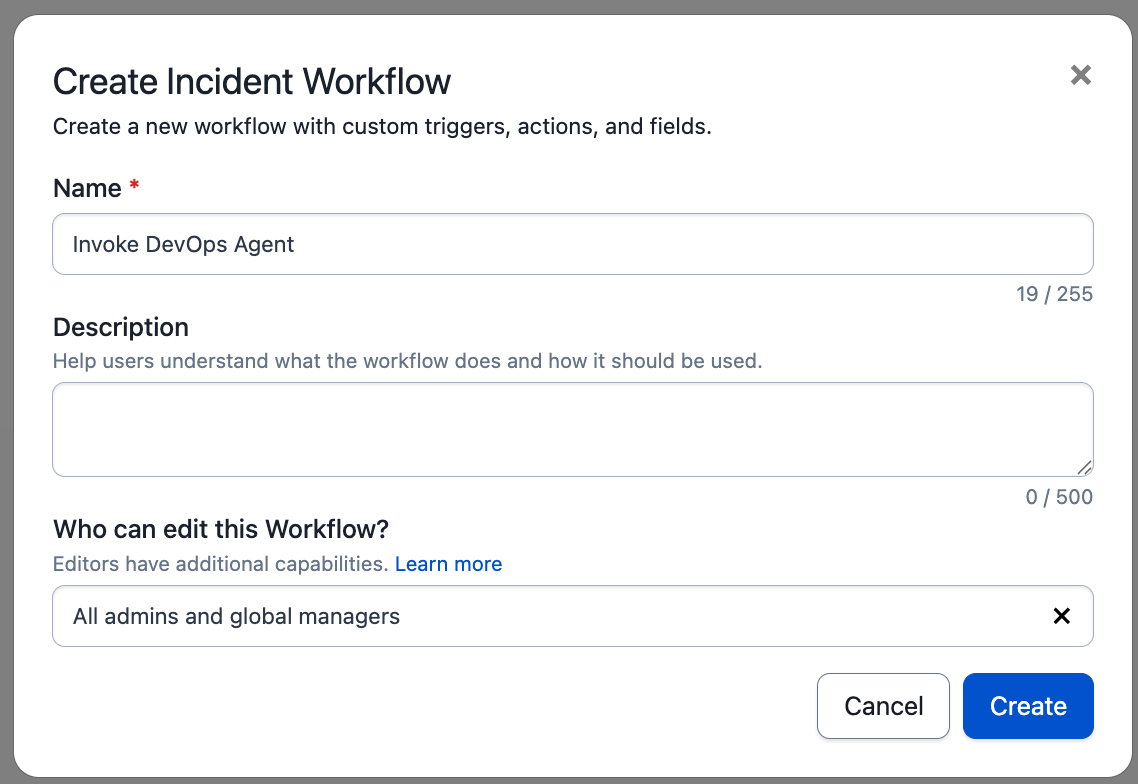Click the red required asterisk

pyautogui.click(x=134, y=187)
